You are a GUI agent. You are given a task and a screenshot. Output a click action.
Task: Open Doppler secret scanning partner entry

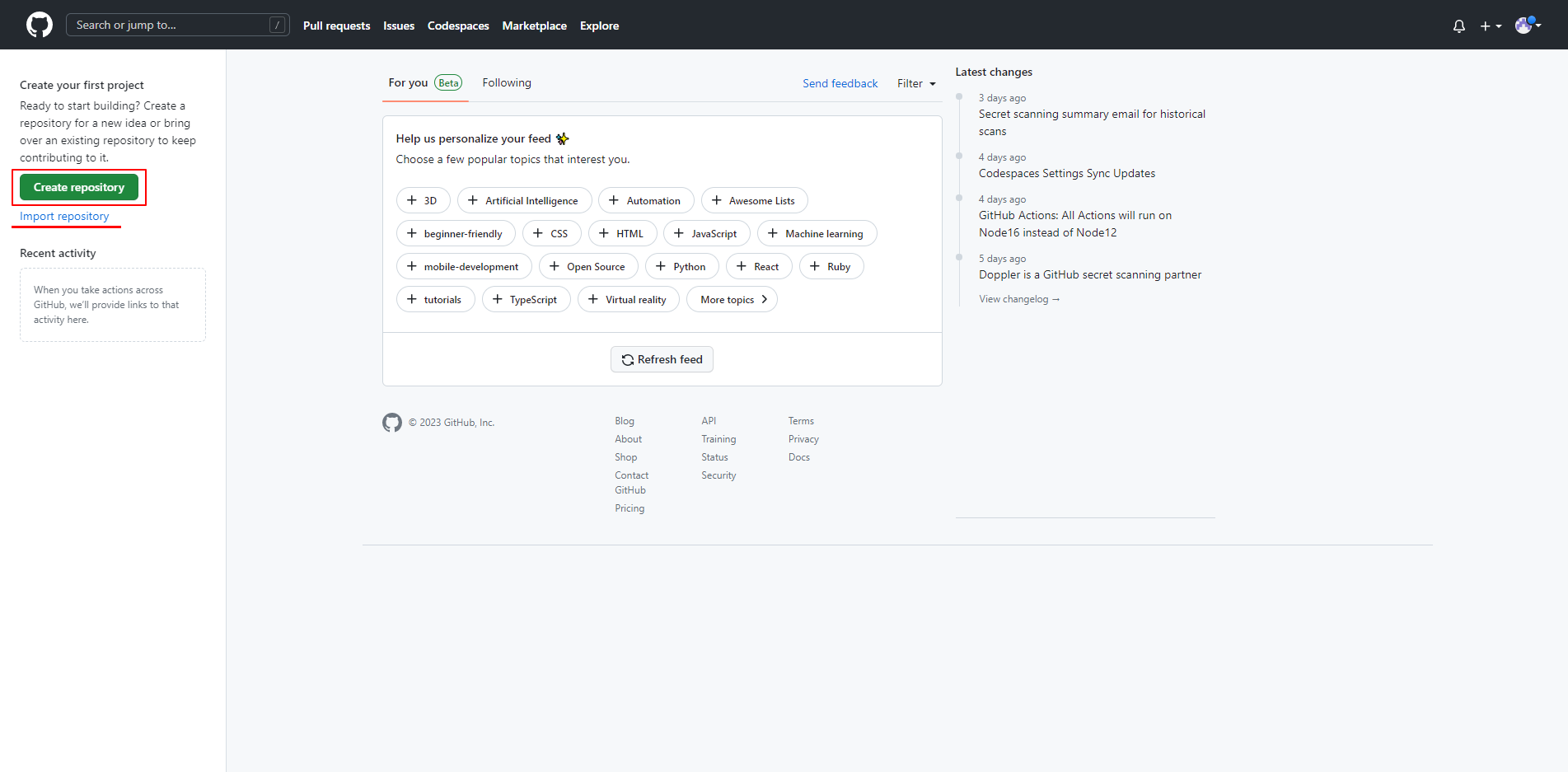pyautogui.click(x=1090, y=274)
